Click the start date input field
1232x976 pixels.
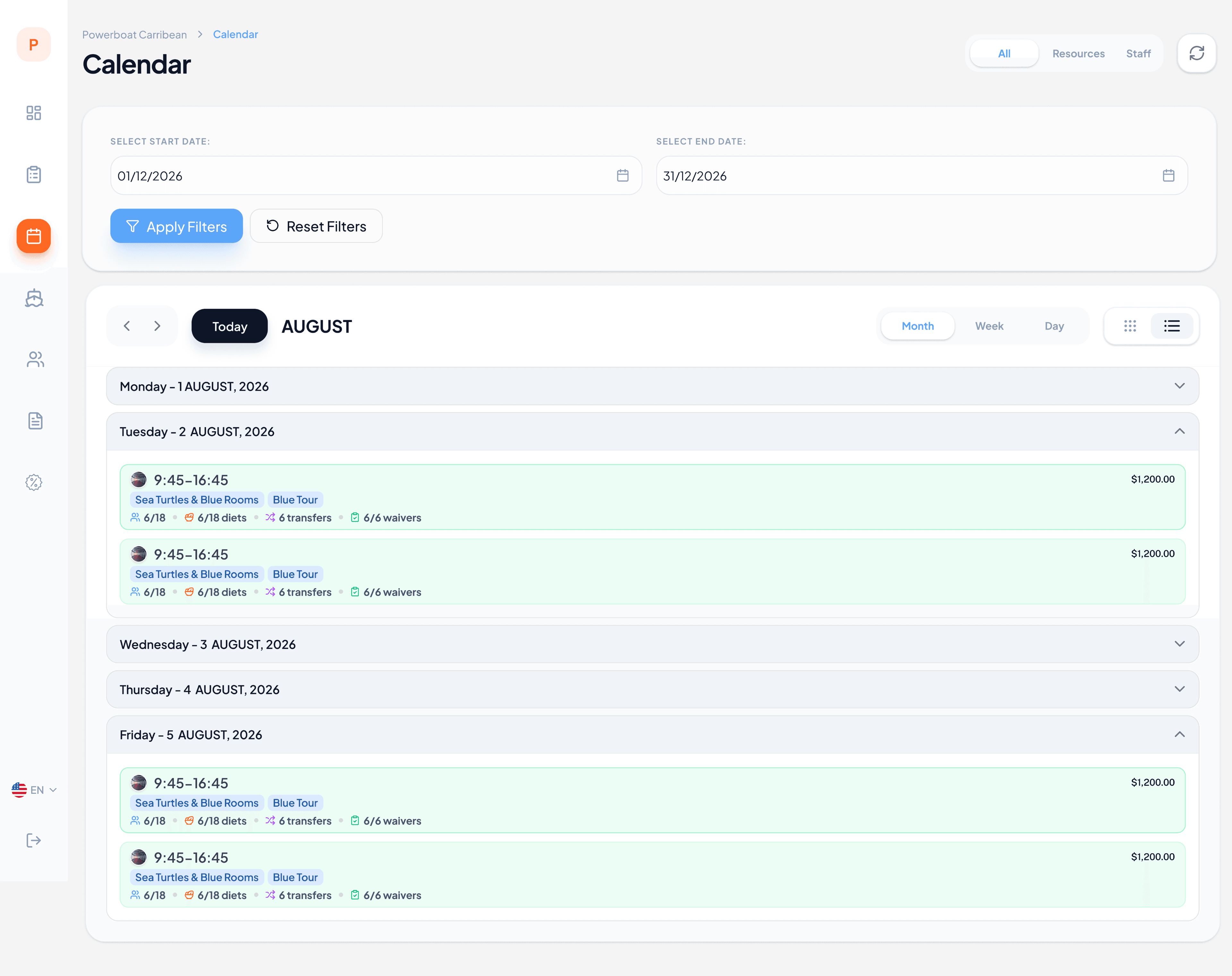376,175
